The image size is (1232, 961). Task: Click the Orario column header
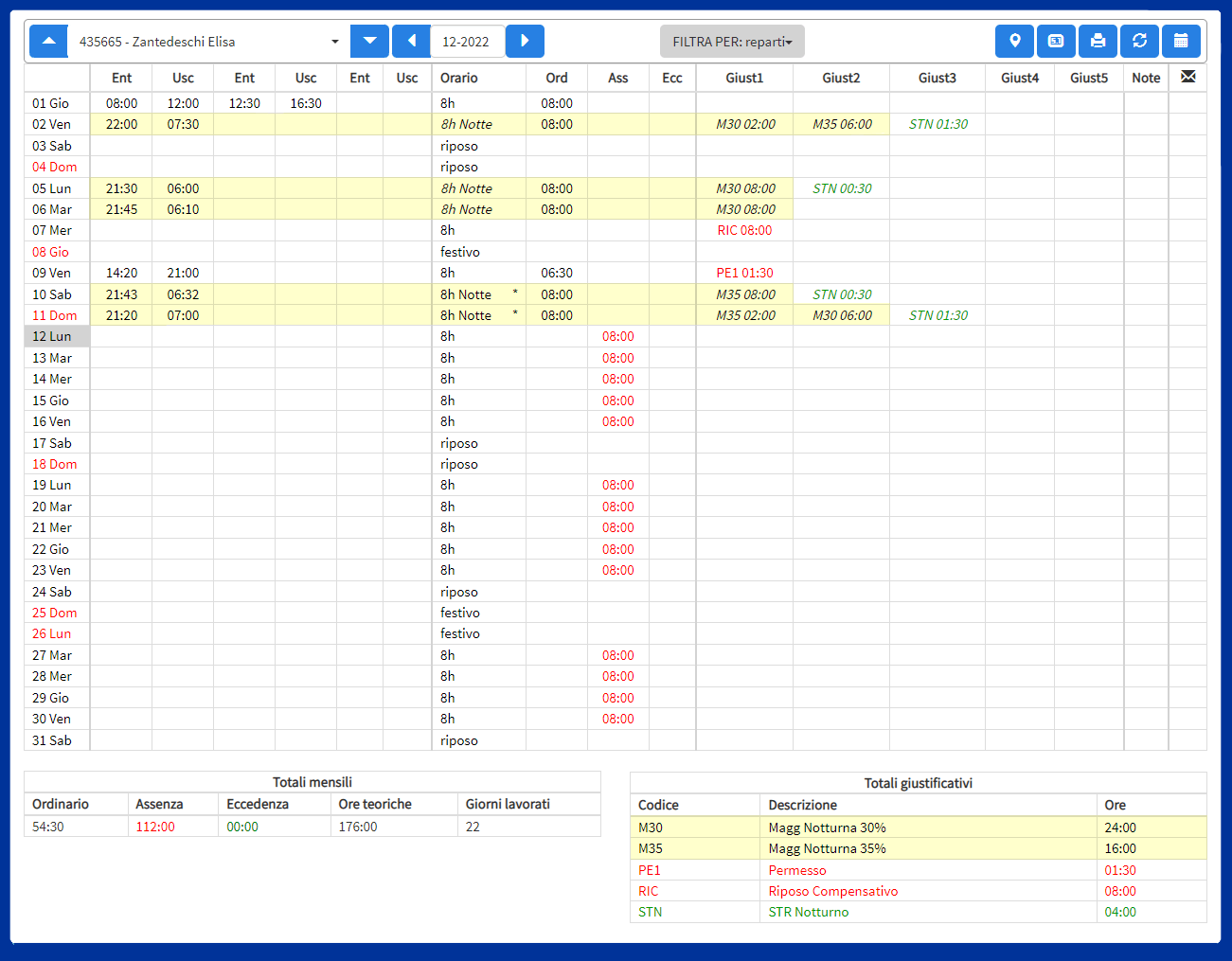click(459, 78)
